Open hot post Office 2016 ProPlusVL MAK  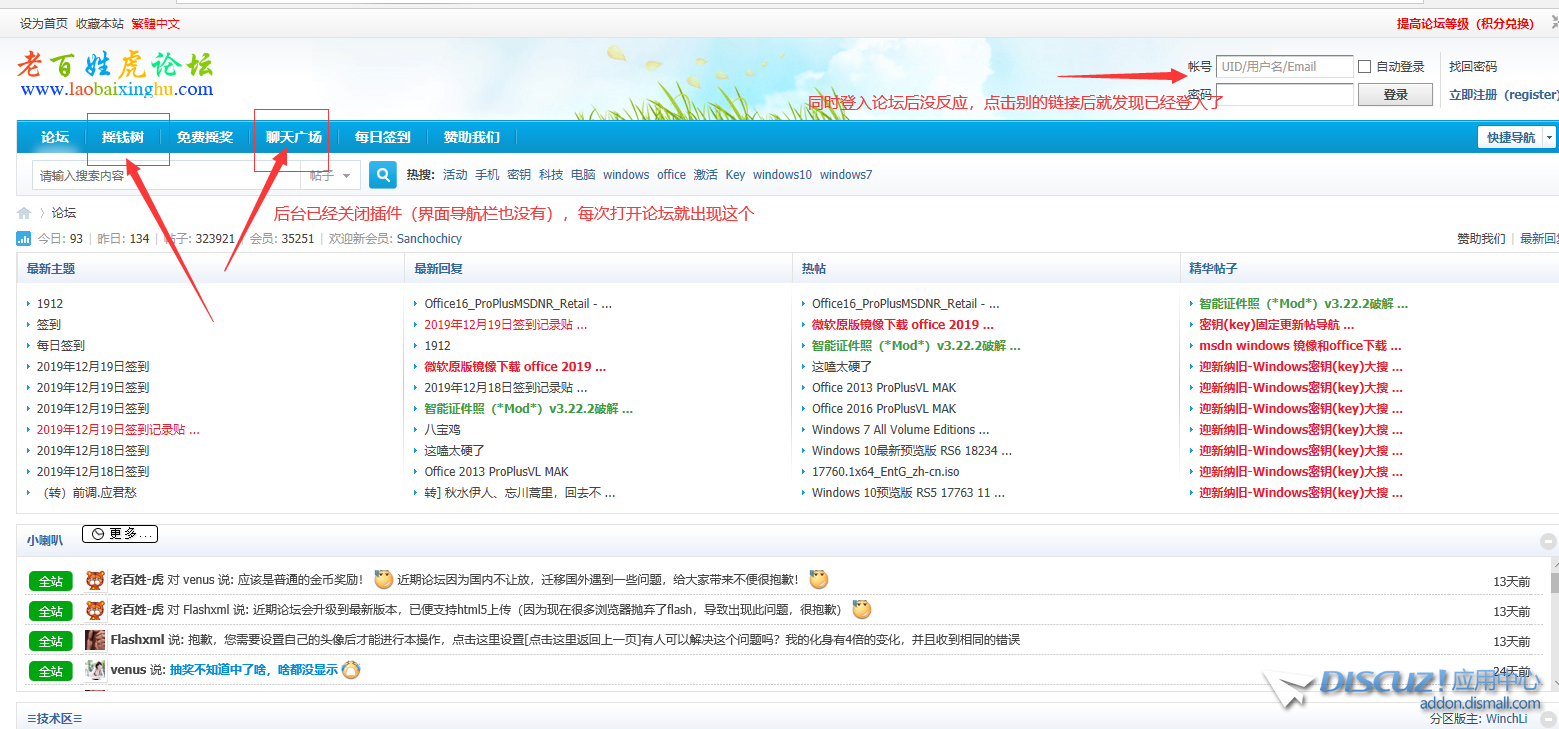point(884,409)
